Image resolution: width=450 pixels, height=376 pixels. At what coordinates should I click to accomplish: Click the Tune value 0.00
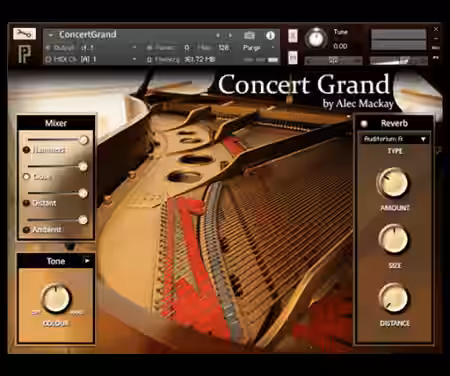tap(340, 46)
